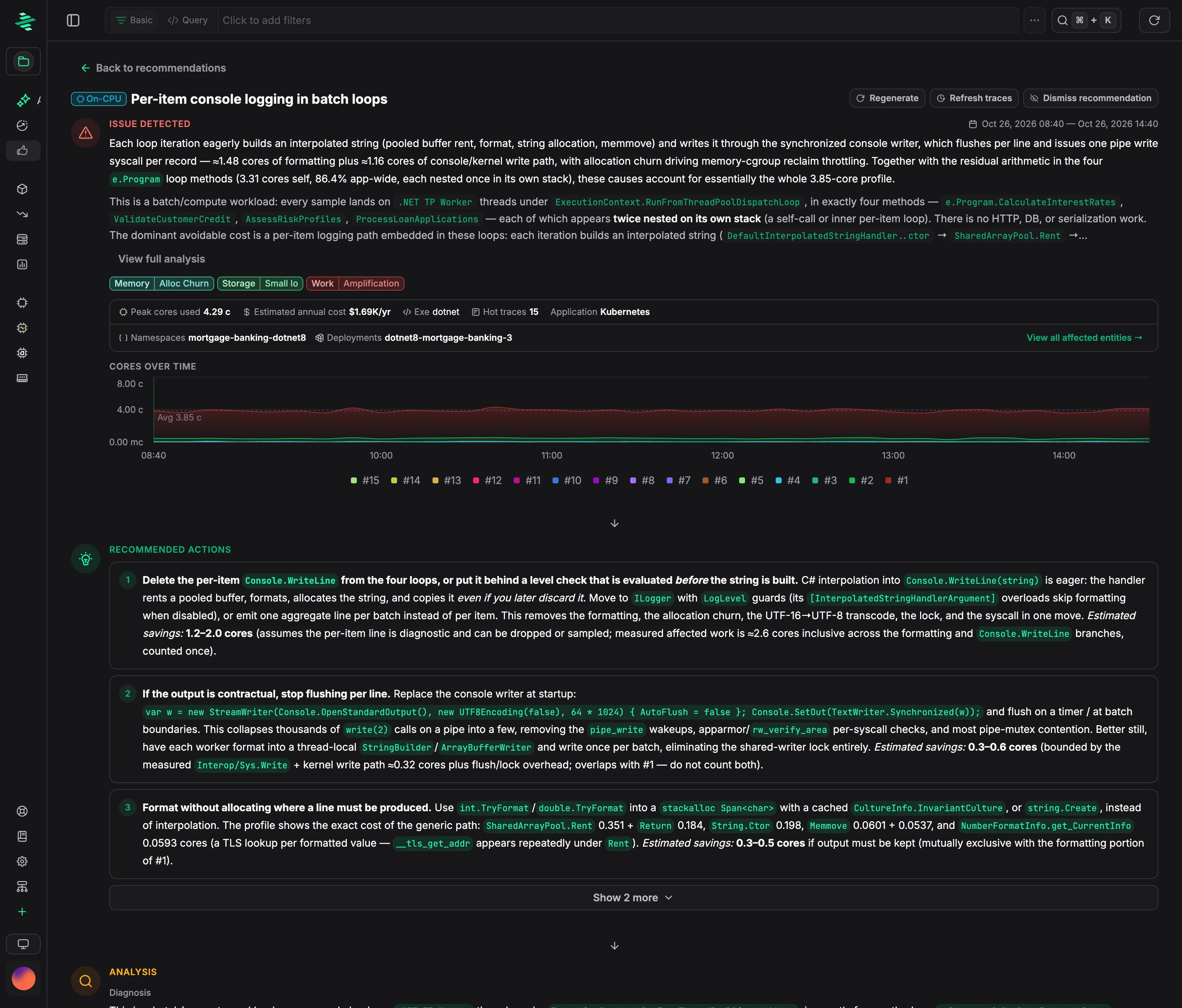The height and width of the screenshot is (1008, 1182).
Task: Open the cube icon in sidebar
Action: [22, 189]
